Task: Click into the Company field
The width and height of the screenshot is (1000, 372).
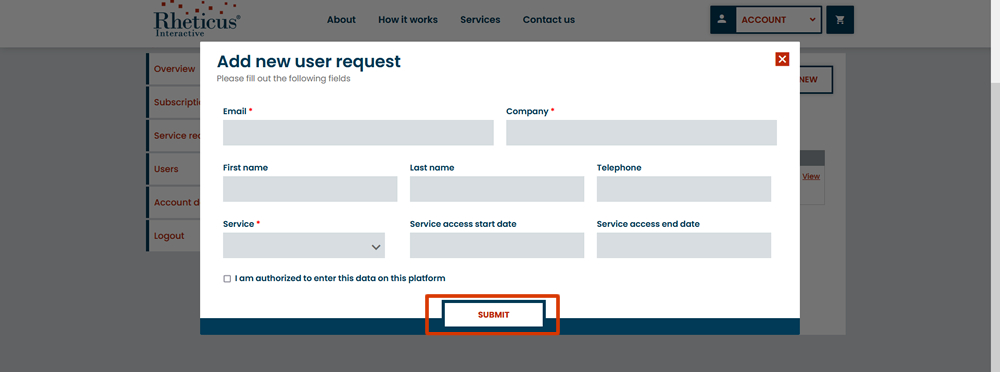Action: point(642,133)
